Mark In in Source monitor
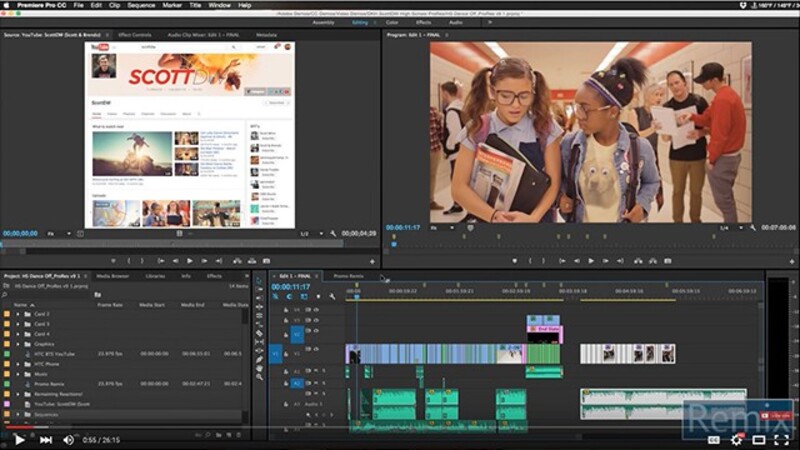 (x=128, y=261)
